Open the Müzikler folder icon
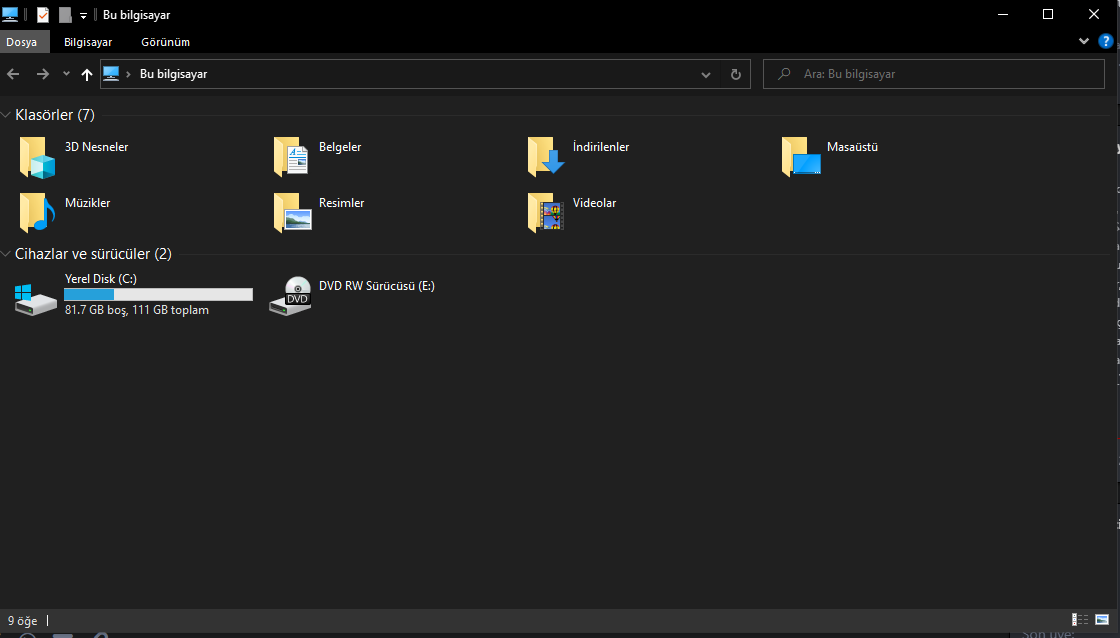1120x638 pixels. click(x=37, y=213)
